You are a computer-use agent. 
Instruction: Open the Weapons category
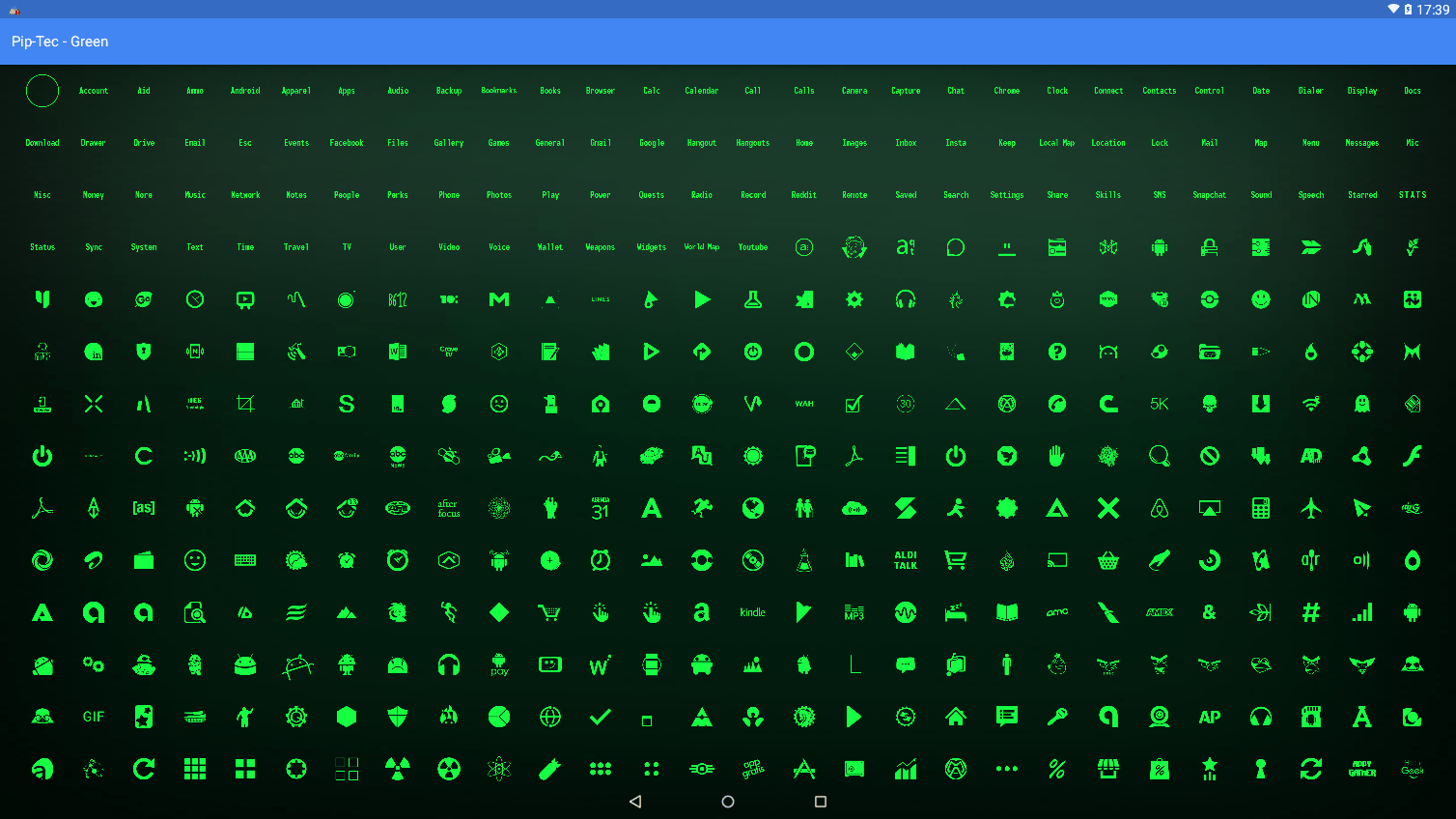click(601, 247)
